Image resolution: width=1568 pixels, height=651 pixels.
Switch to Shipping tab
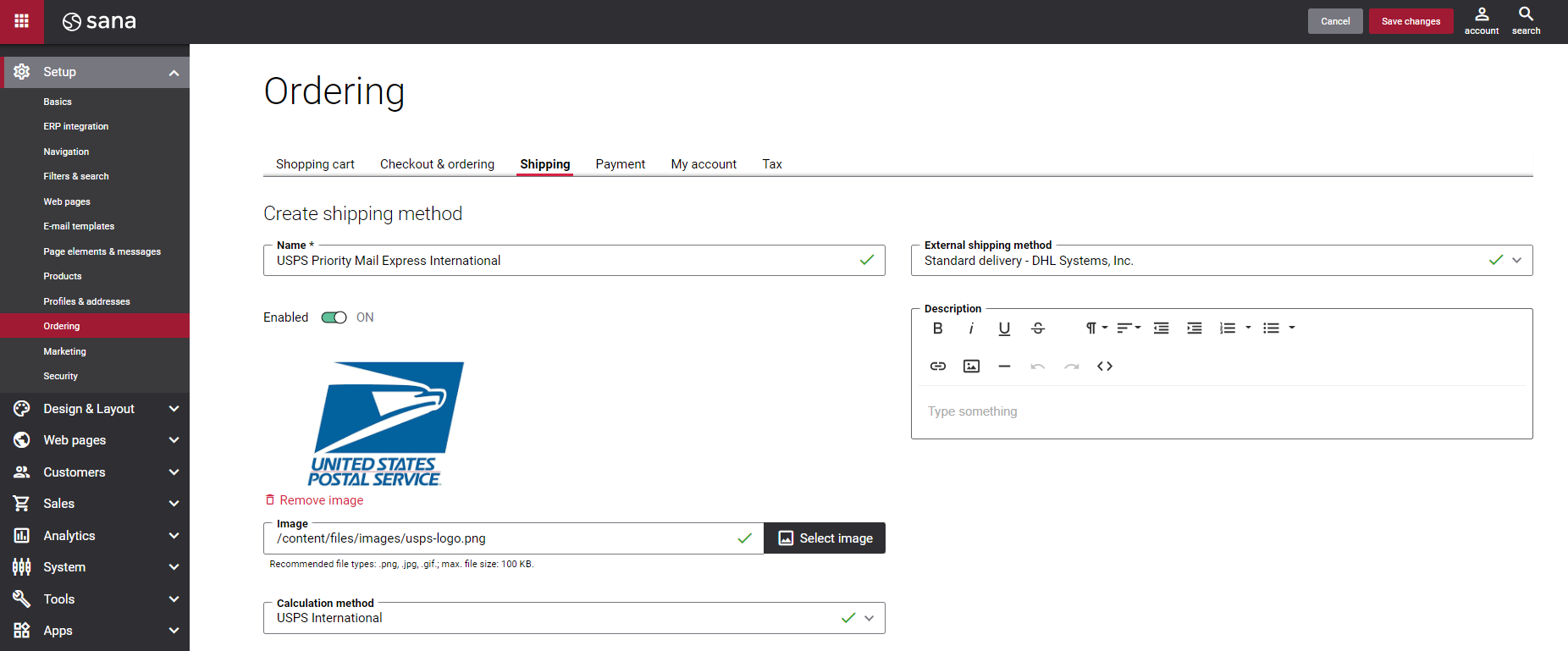[545, 164]
